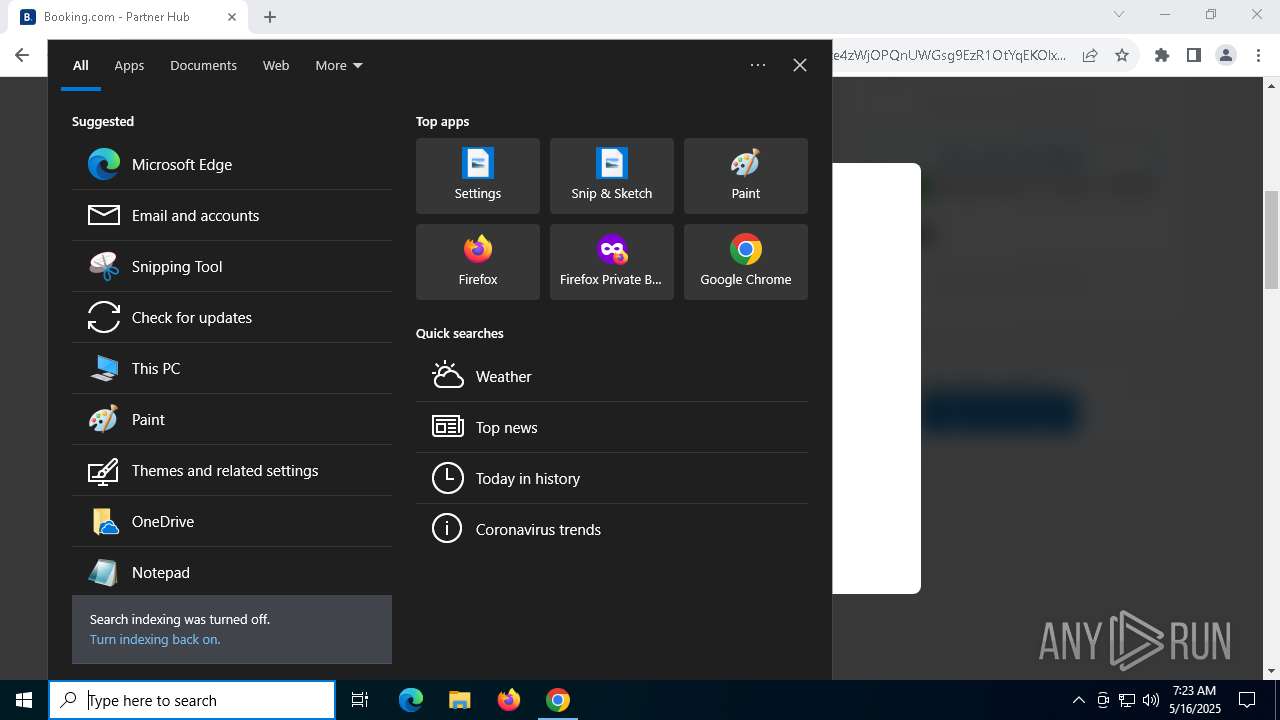Search Weather quick search
The height and width of the screenshot is (720, 1280).
[612, 376]
